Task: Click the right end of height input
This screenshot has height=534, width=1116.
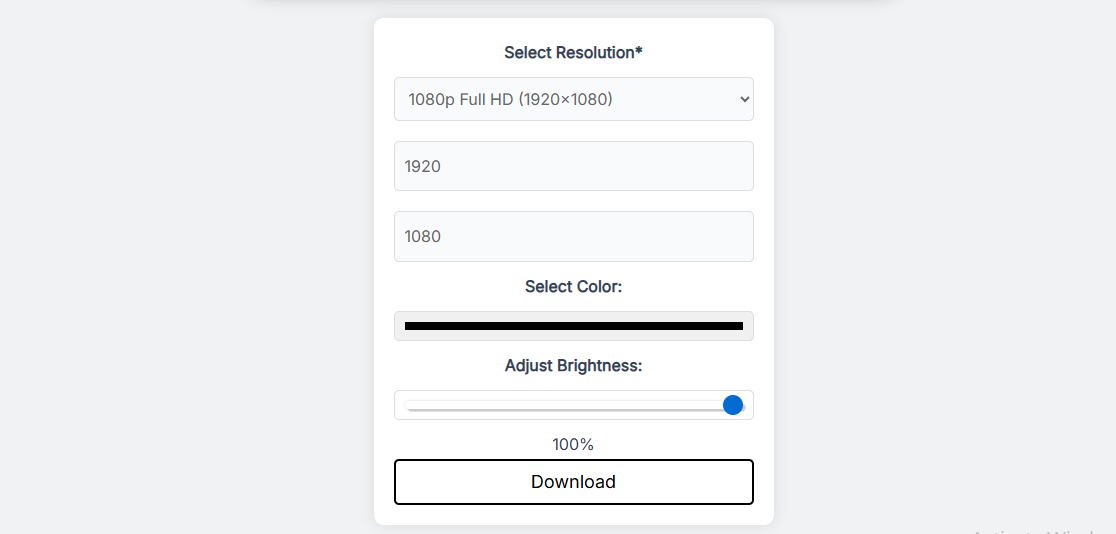Action: (740, 236)
